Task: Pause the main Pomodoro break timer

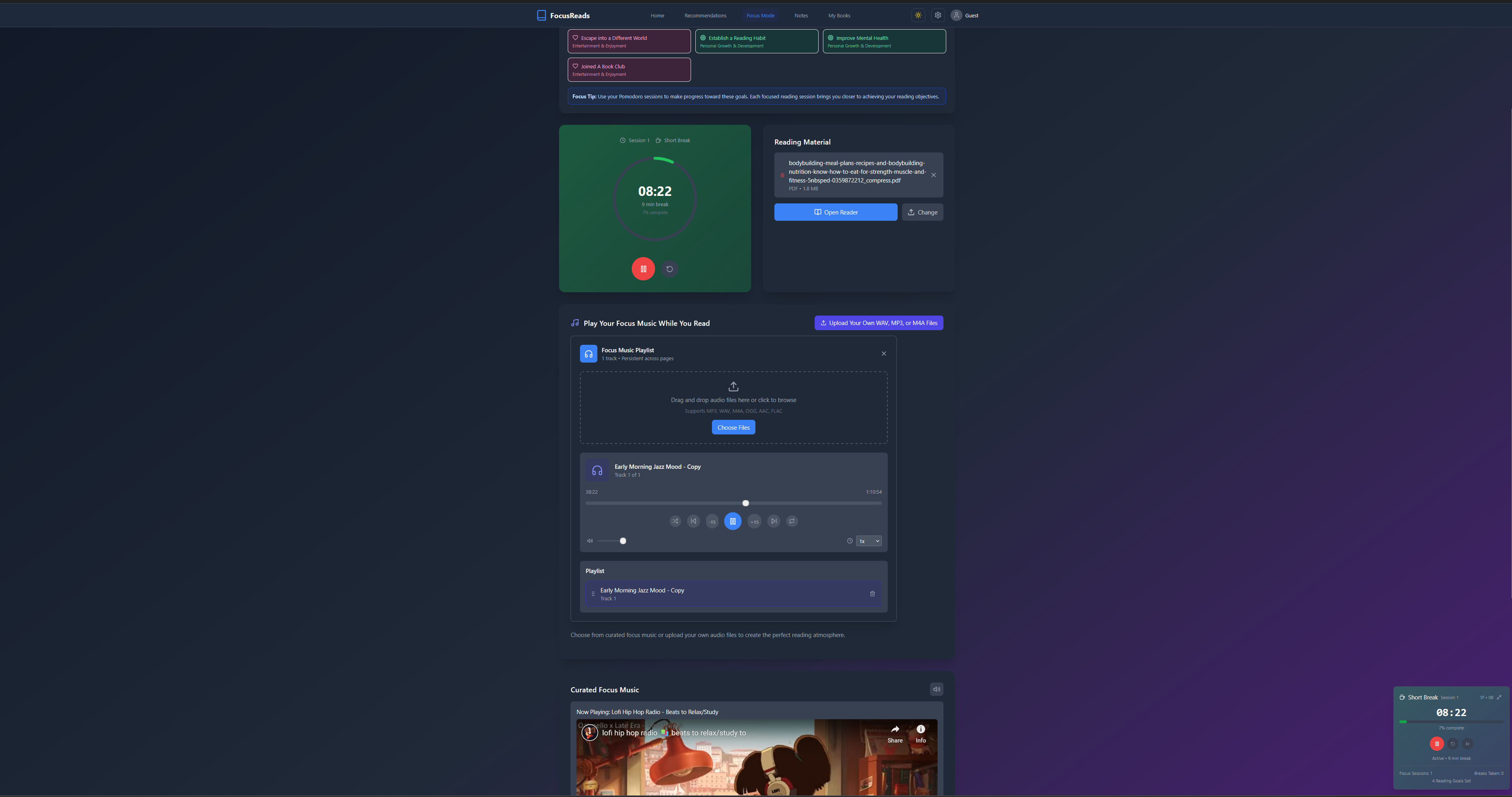Action: coord(643,269)
